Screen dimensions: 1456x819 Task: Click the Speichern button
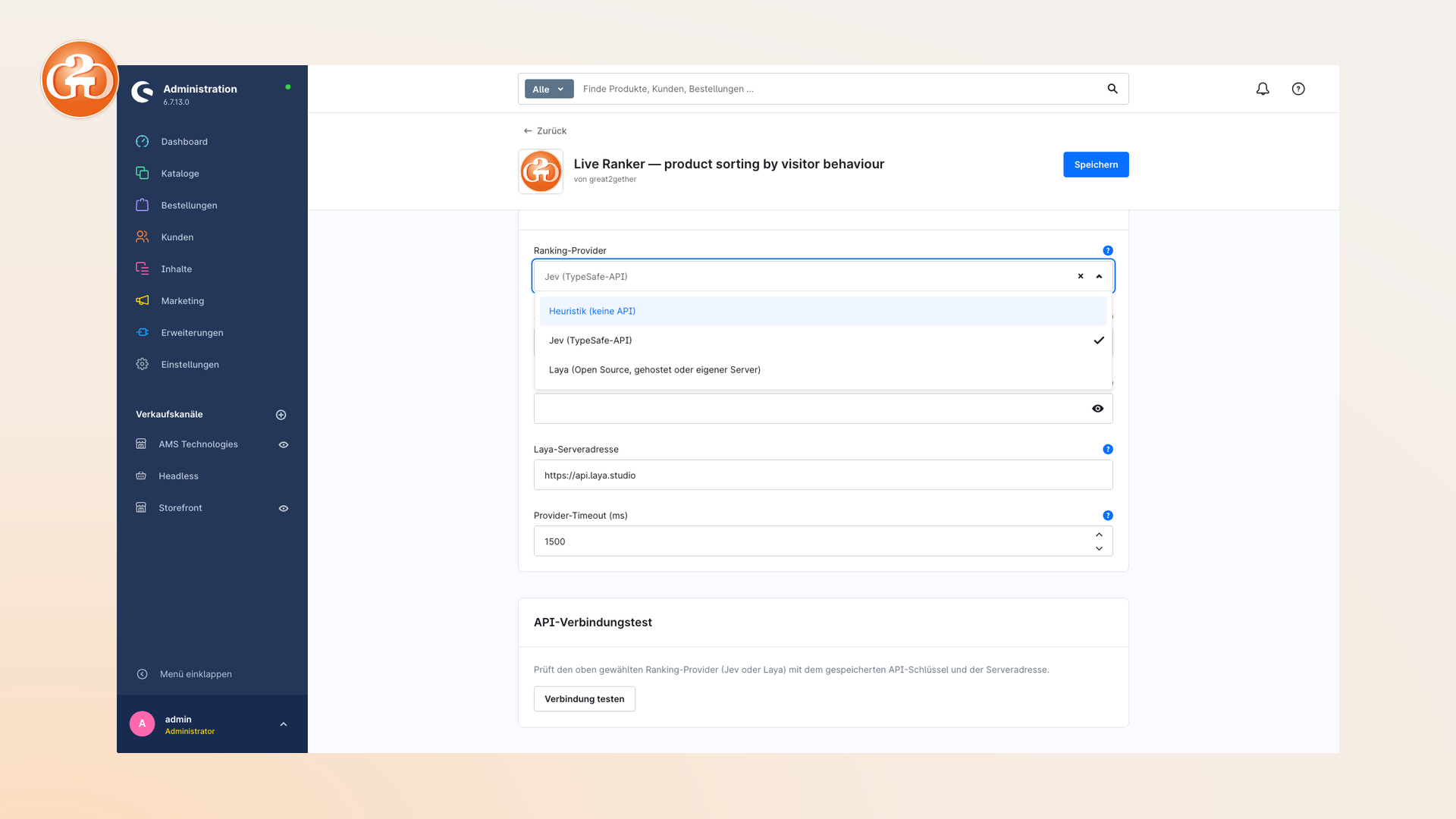1096,165
